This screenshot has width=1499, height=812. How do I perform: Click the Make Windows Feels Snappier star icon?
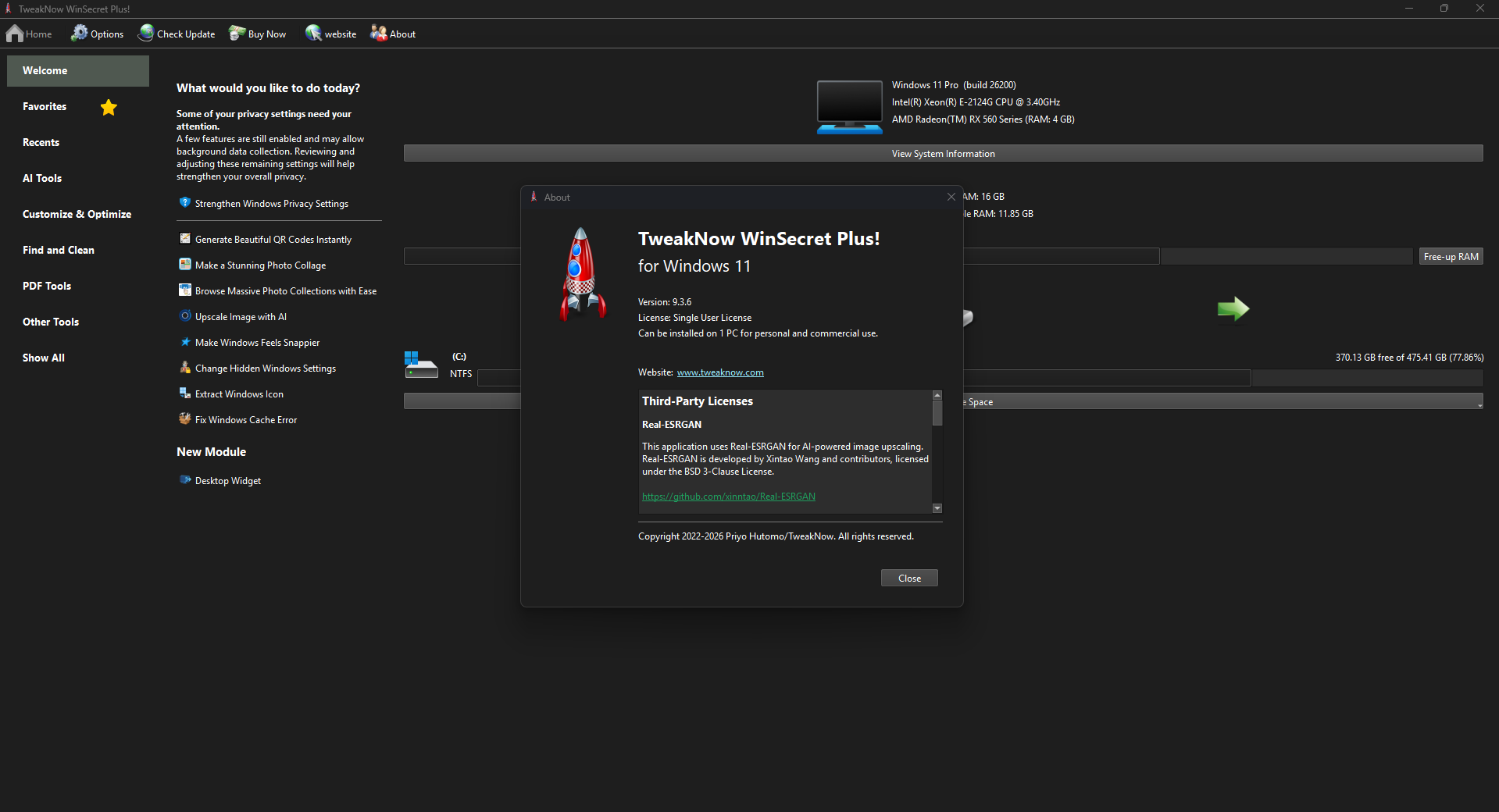(x=185, y=342)
